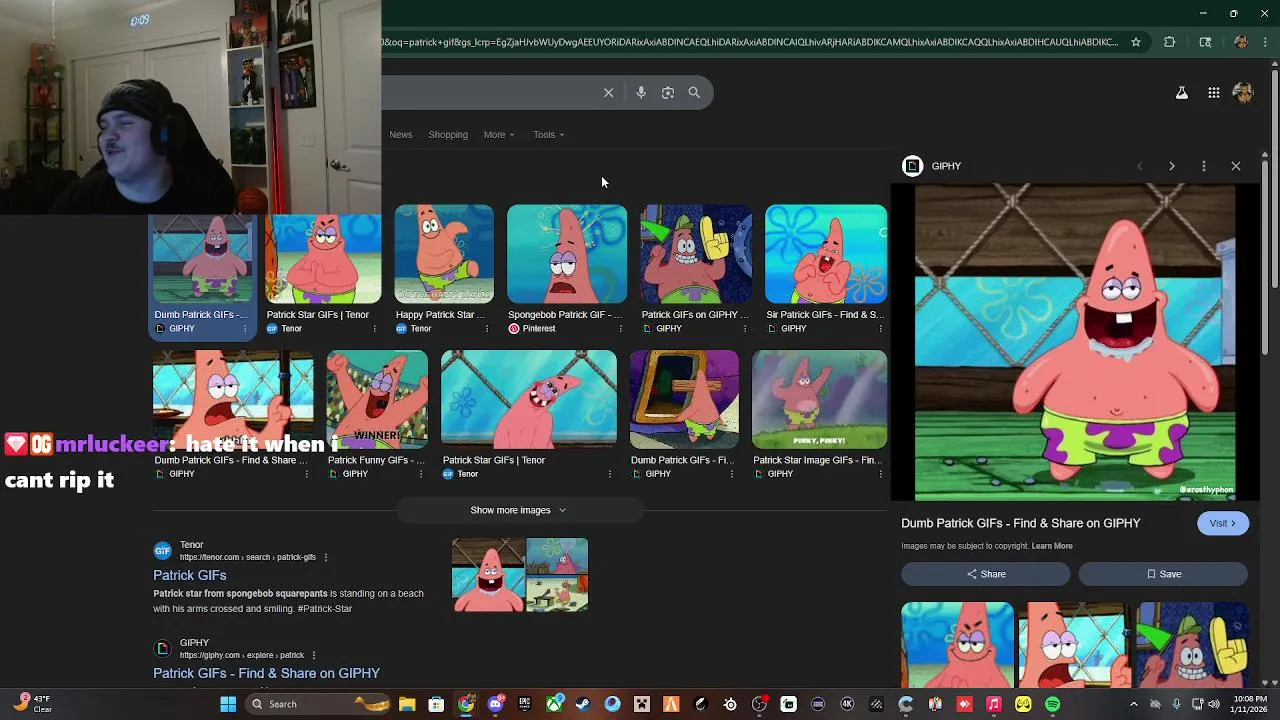Open Google Lens image search icon

coord(668,92)
